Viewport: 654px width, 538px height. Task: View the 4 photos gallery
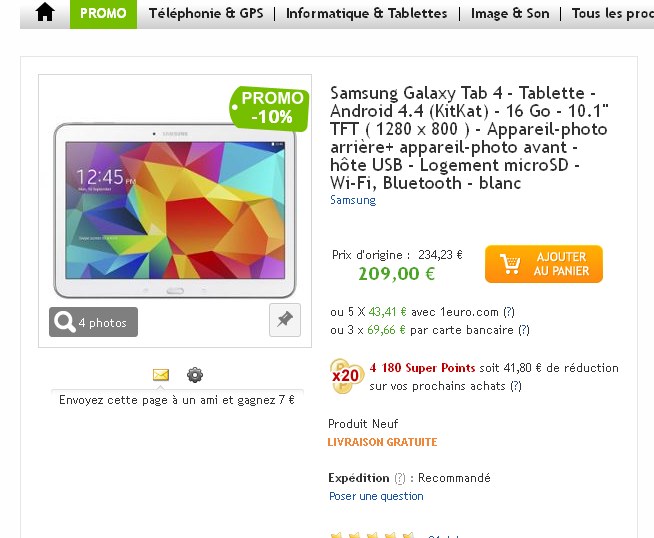click(93, 322)
